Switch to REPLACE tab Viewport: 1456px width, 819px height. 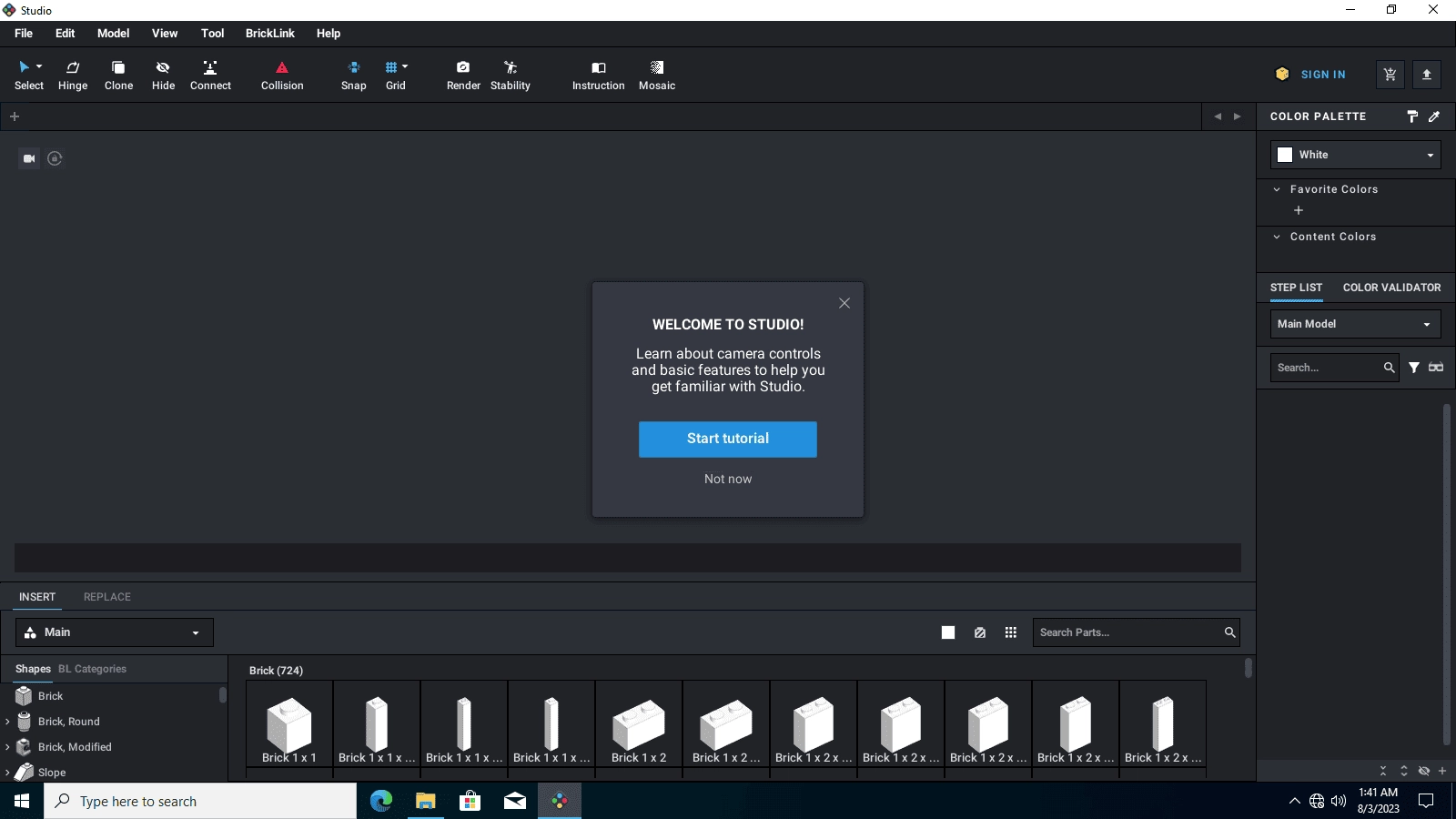pos(107,597)
